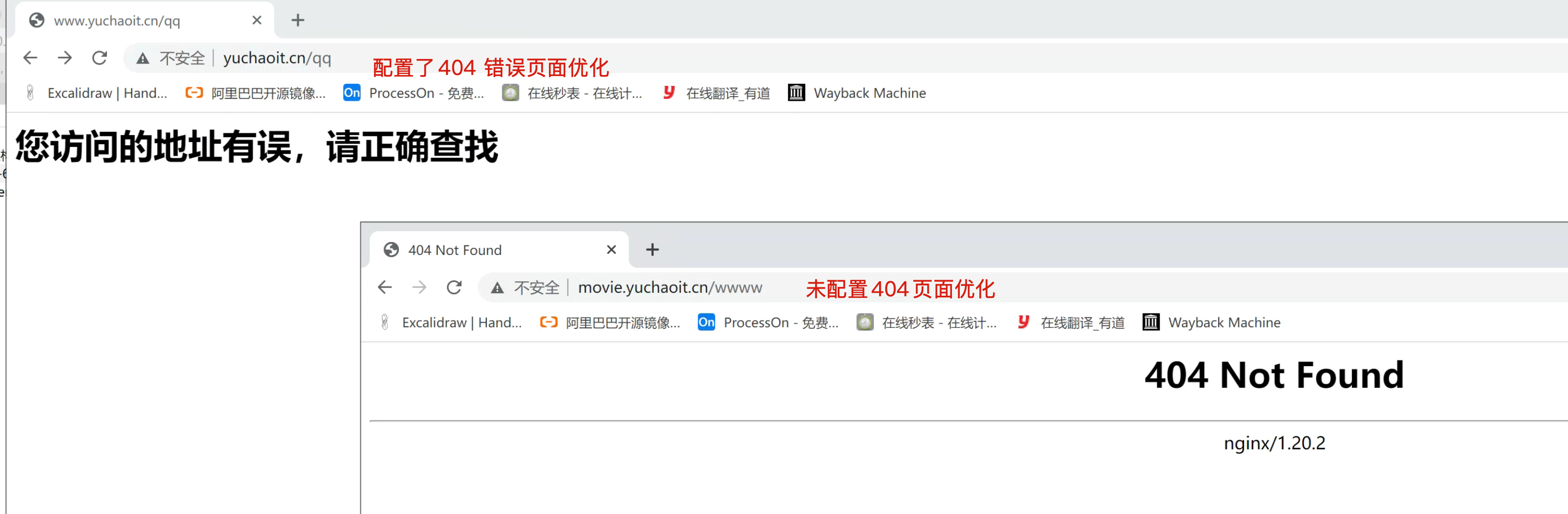Click the forward arrow in the top browser

point(65,58)
